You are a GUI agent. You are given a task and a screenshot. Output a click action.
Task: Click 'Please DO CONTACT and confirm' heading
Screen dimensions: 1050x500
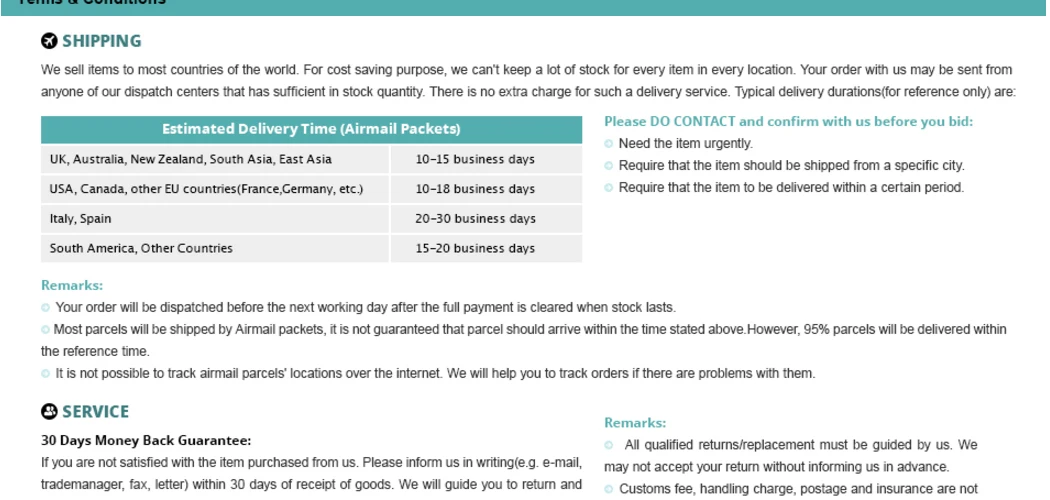pos(788,121)
